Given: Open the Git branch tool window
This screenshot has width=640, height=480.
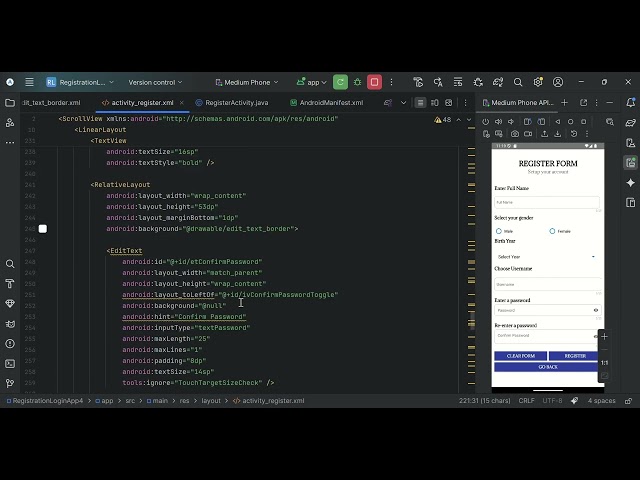Looking at the screenshot, I should 10,383.
